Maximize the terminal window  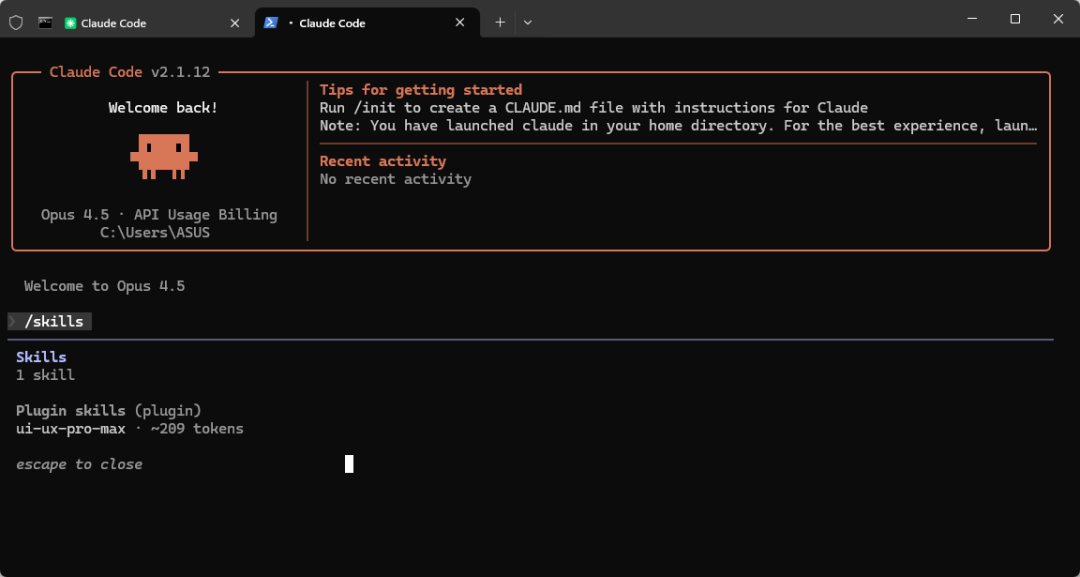point(1015,19)
